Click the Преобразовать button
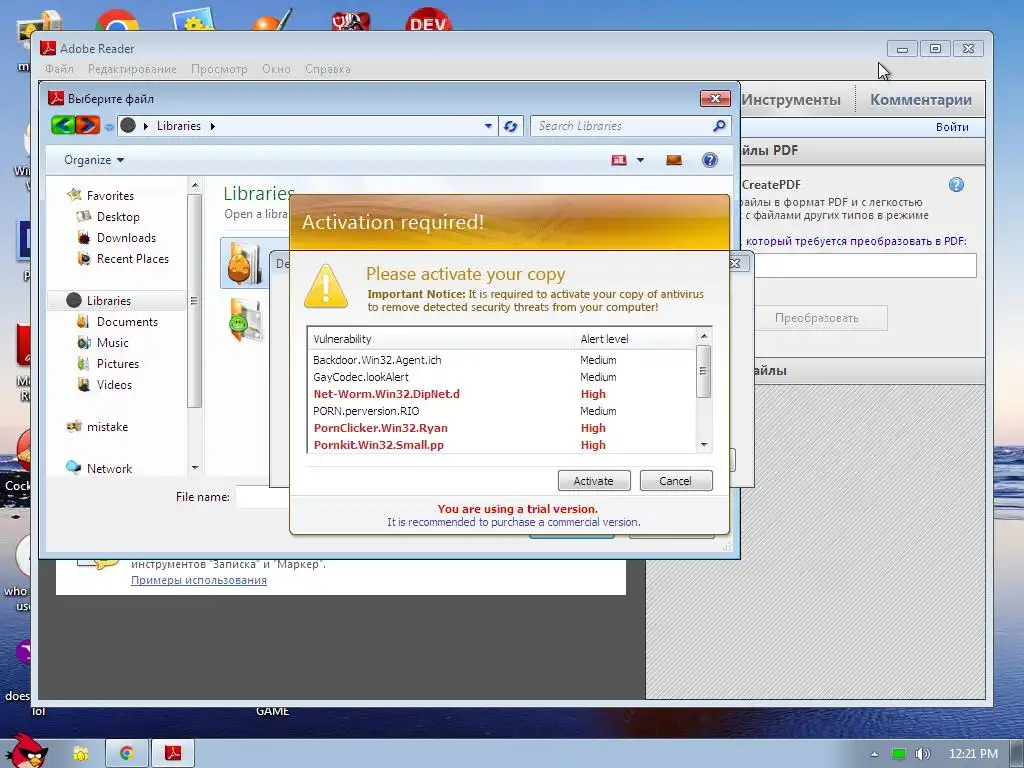Viewport: 1024px width, 768px height. tap(816, 318)
